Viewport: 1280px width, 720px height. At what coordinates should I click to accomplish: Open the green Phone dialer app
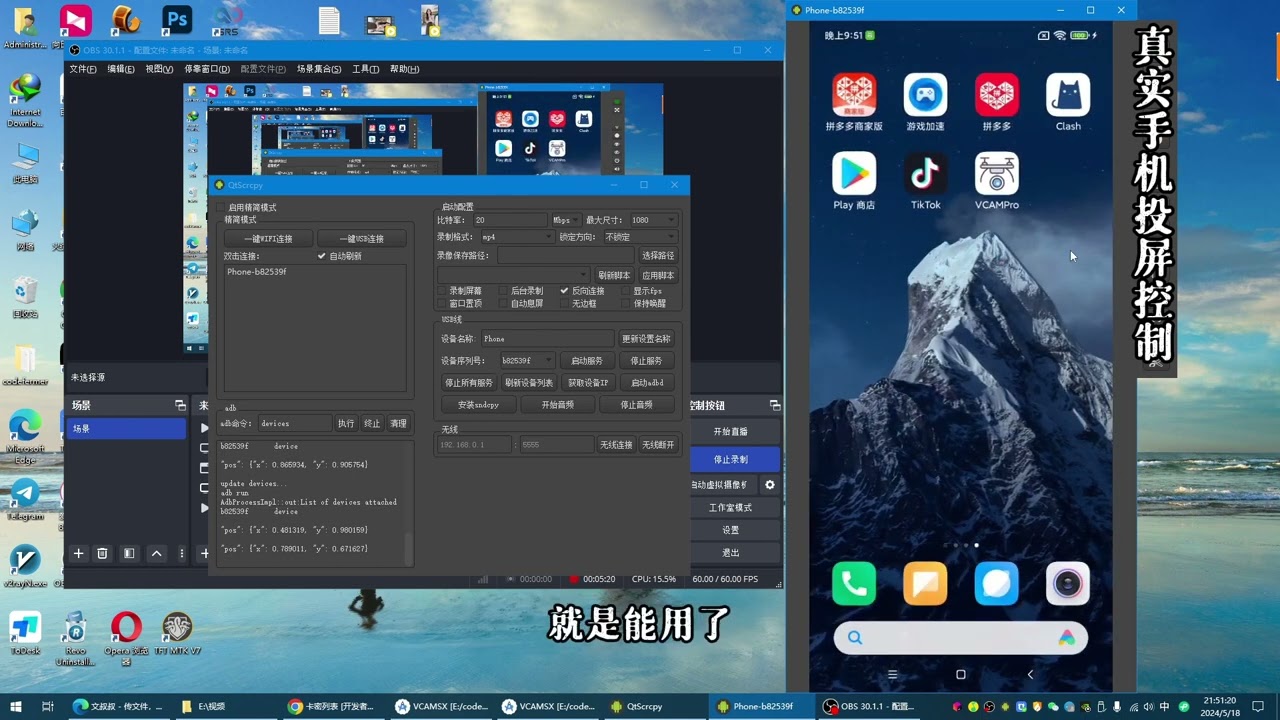click(x=854, y=584)
